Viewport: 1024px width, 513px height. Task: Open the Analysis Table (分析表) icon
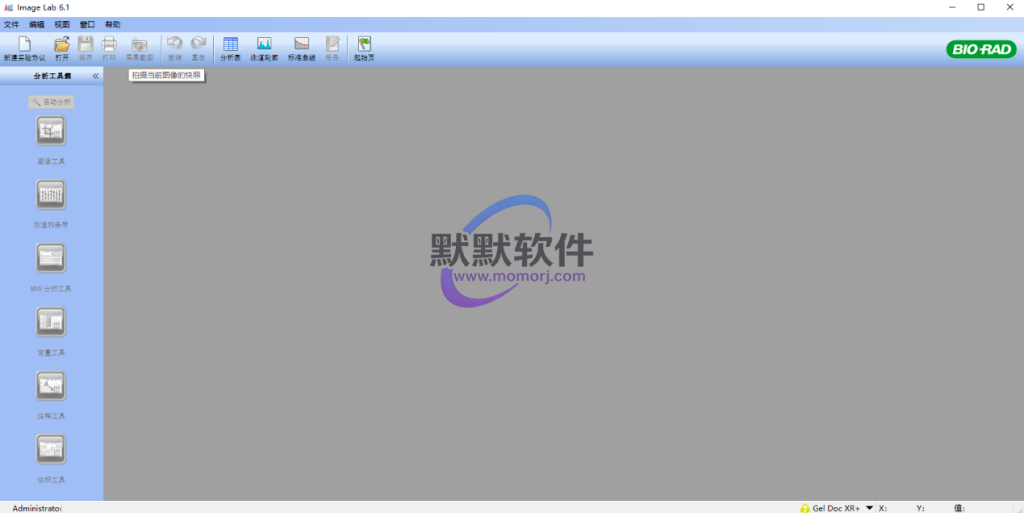tap(230, 46)
